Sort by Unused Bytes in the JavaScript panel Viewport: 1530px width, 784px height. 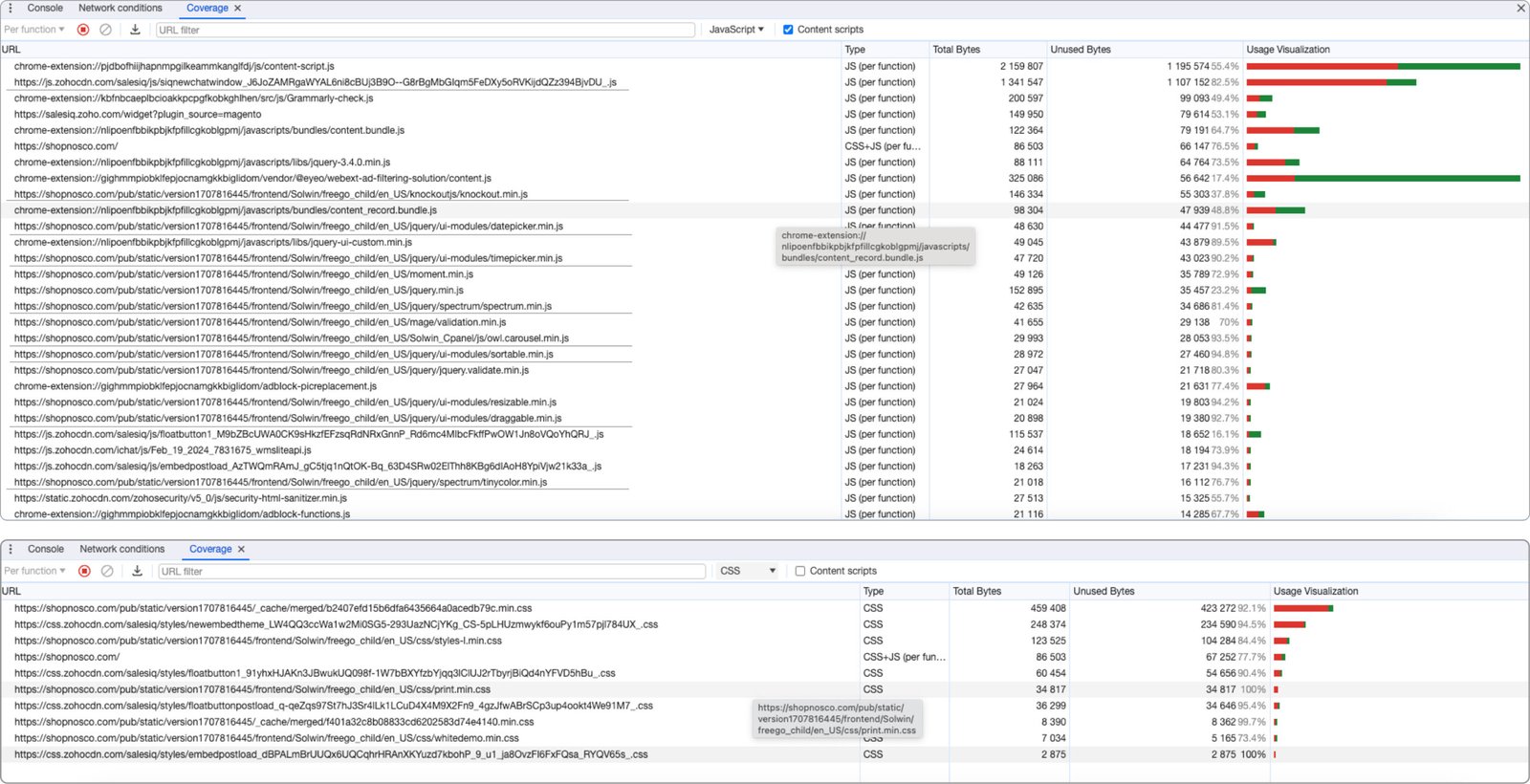1144,50
